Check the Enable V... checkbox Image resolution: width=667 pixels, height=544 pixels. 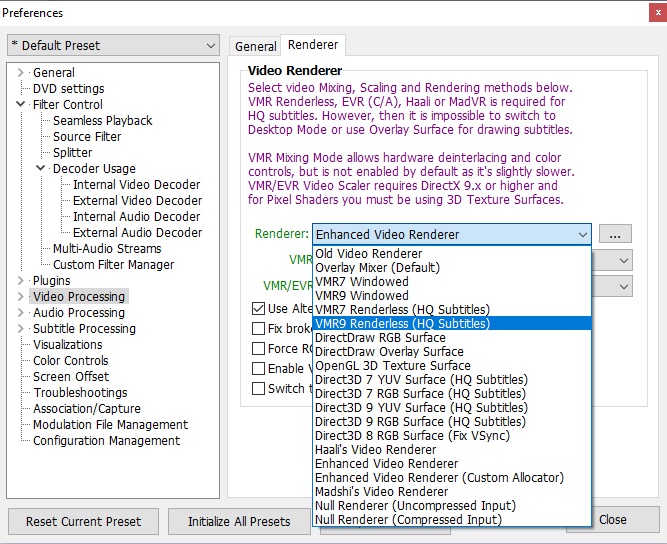click(258, 368)
